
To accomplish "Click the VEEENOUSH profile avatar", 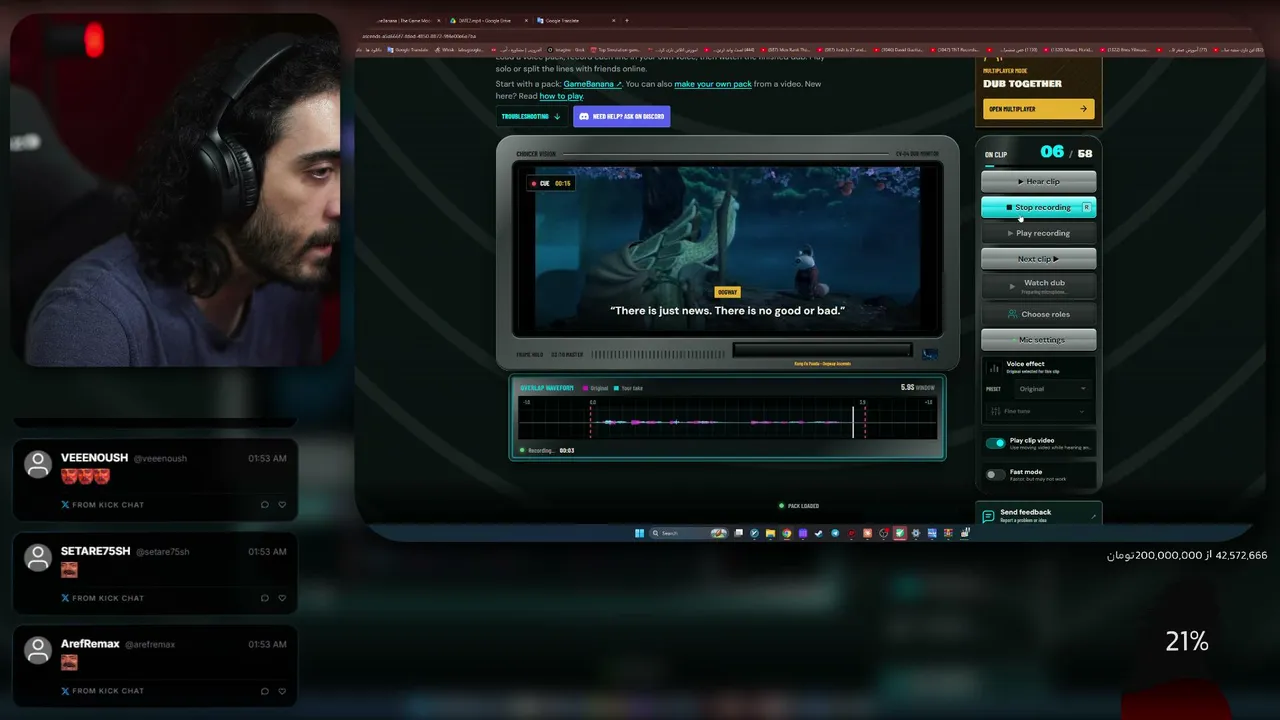I will point(38,464).
